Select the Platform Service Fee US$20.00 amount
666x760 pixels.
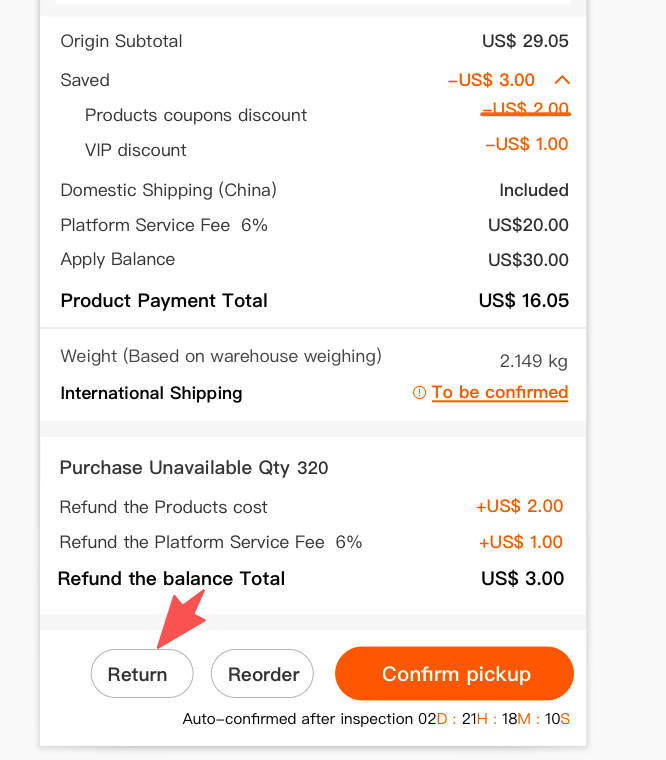tap(528, 225)
